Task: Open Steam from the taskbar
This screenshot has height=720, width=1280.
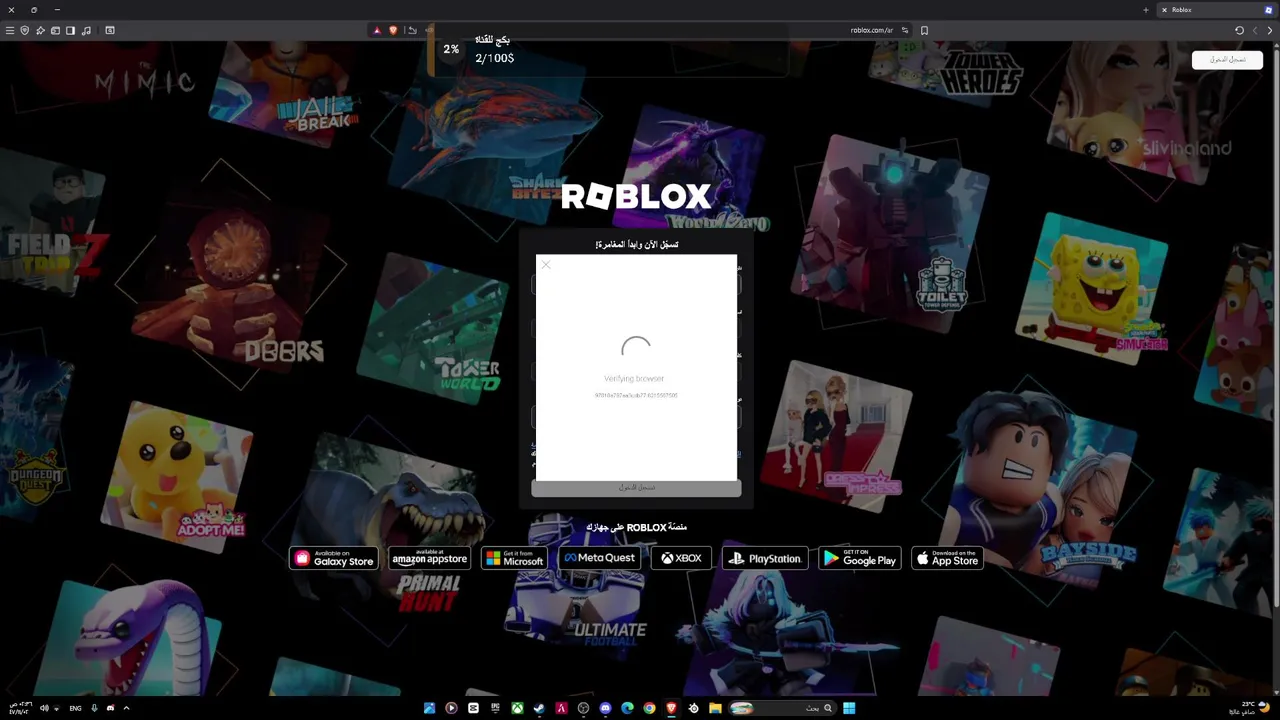Action: click(539, 708)
